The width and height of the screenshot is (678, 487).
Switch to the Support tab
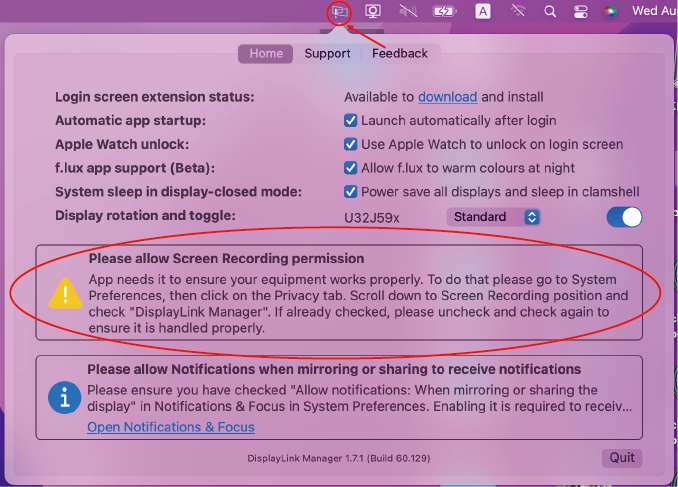pos(327,54)
